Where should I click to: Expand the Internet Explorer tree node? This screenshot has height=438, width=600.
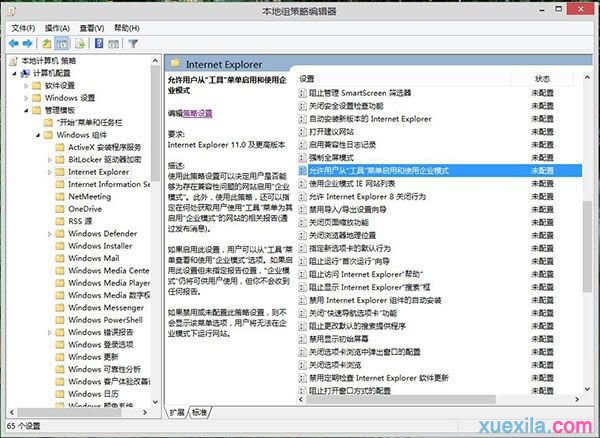click(x=49, y=172)
